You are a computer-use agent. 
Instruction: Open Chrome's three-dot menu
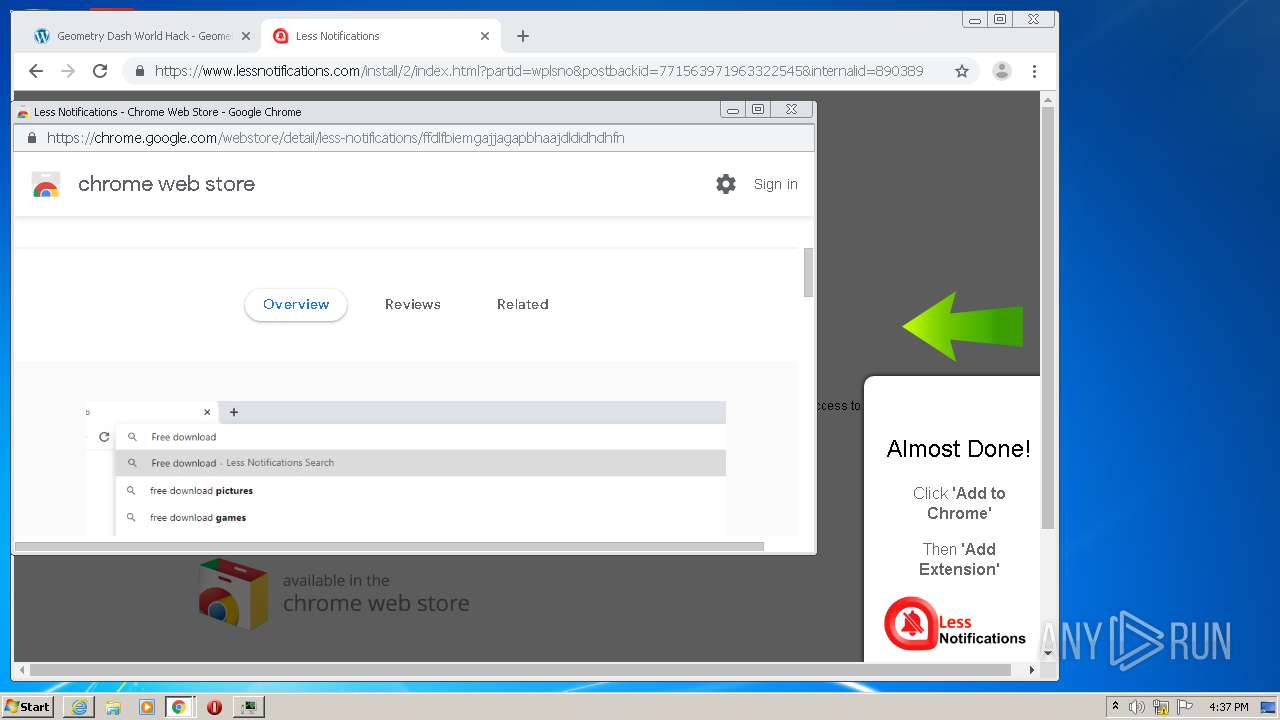1034,71
